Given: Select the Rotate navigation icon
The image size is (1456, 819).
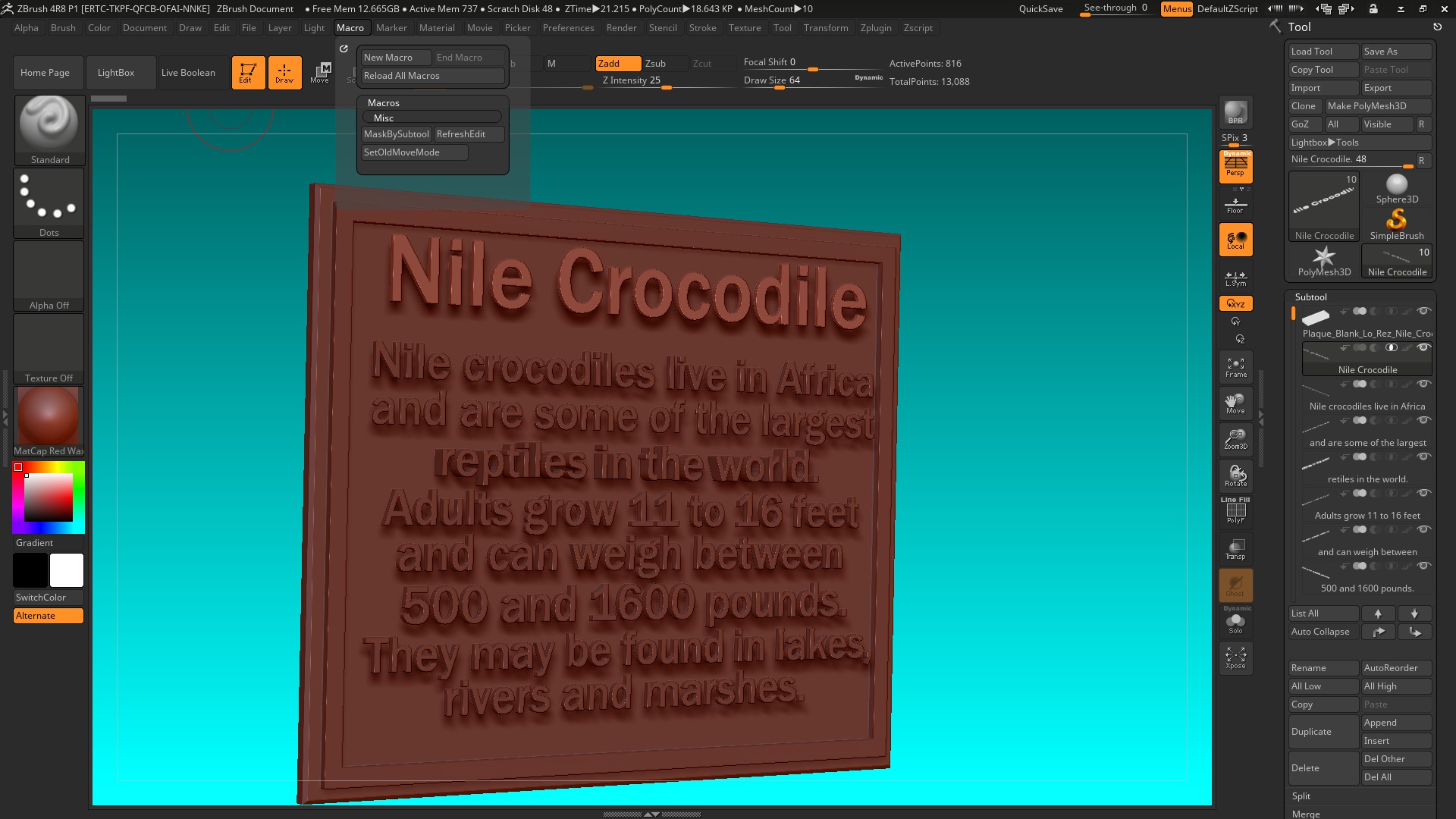Looking at the screenshot, I should [1235, 475].
